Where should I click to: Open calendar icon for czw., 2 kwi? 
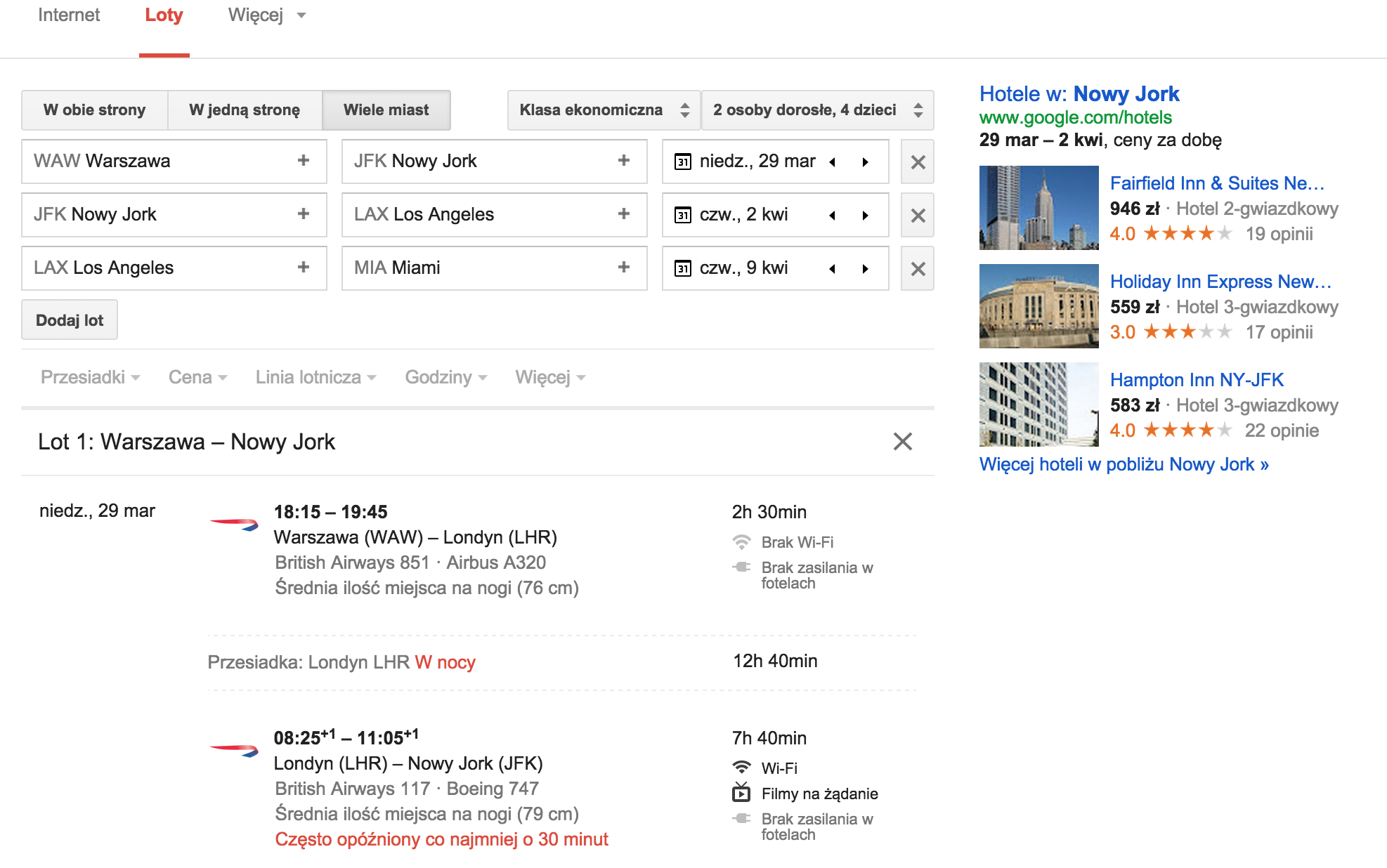coord(683,215)
